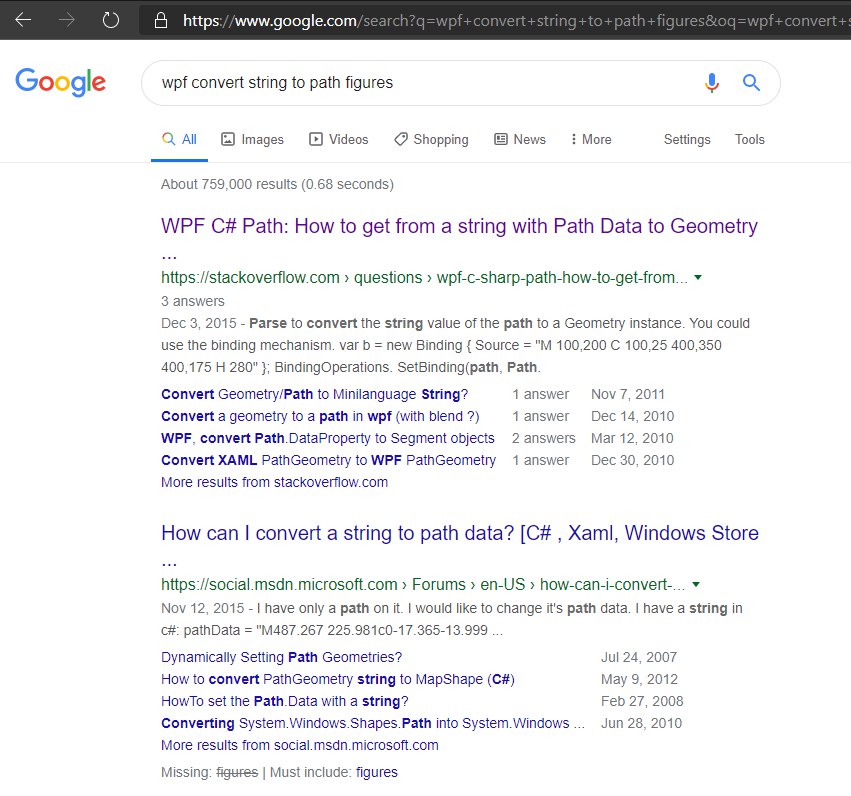Open search Tools

[750, 139]
